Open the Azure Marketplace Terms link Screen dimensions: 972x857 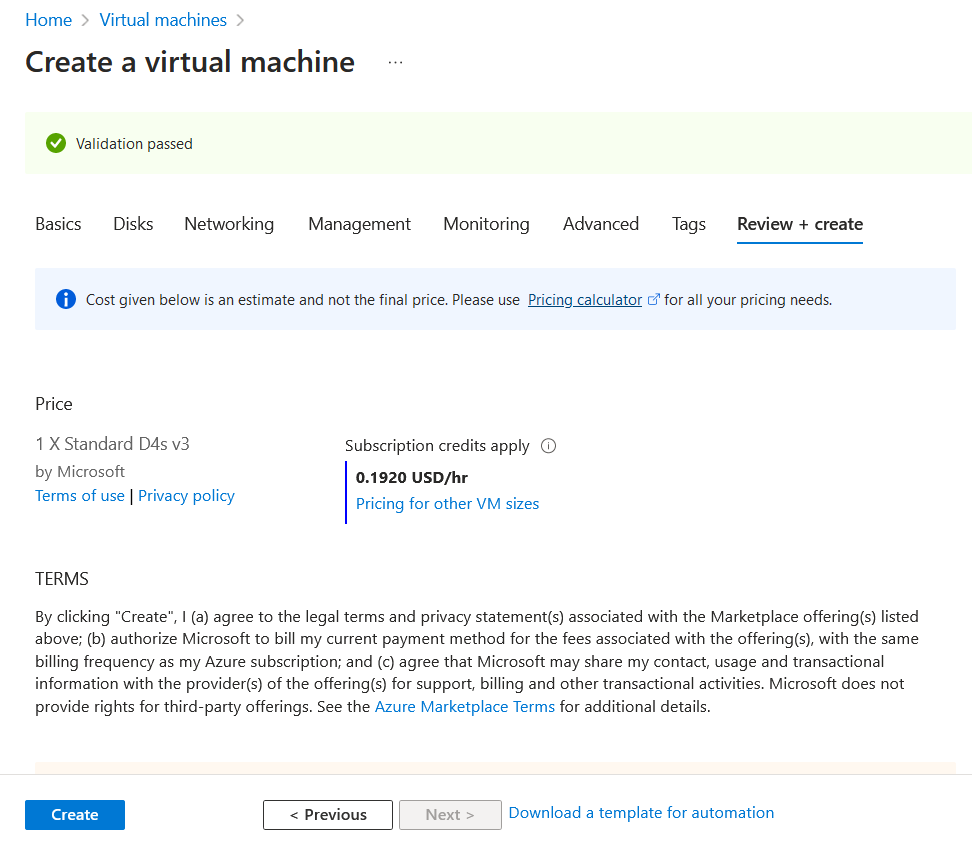pos(464,707)
